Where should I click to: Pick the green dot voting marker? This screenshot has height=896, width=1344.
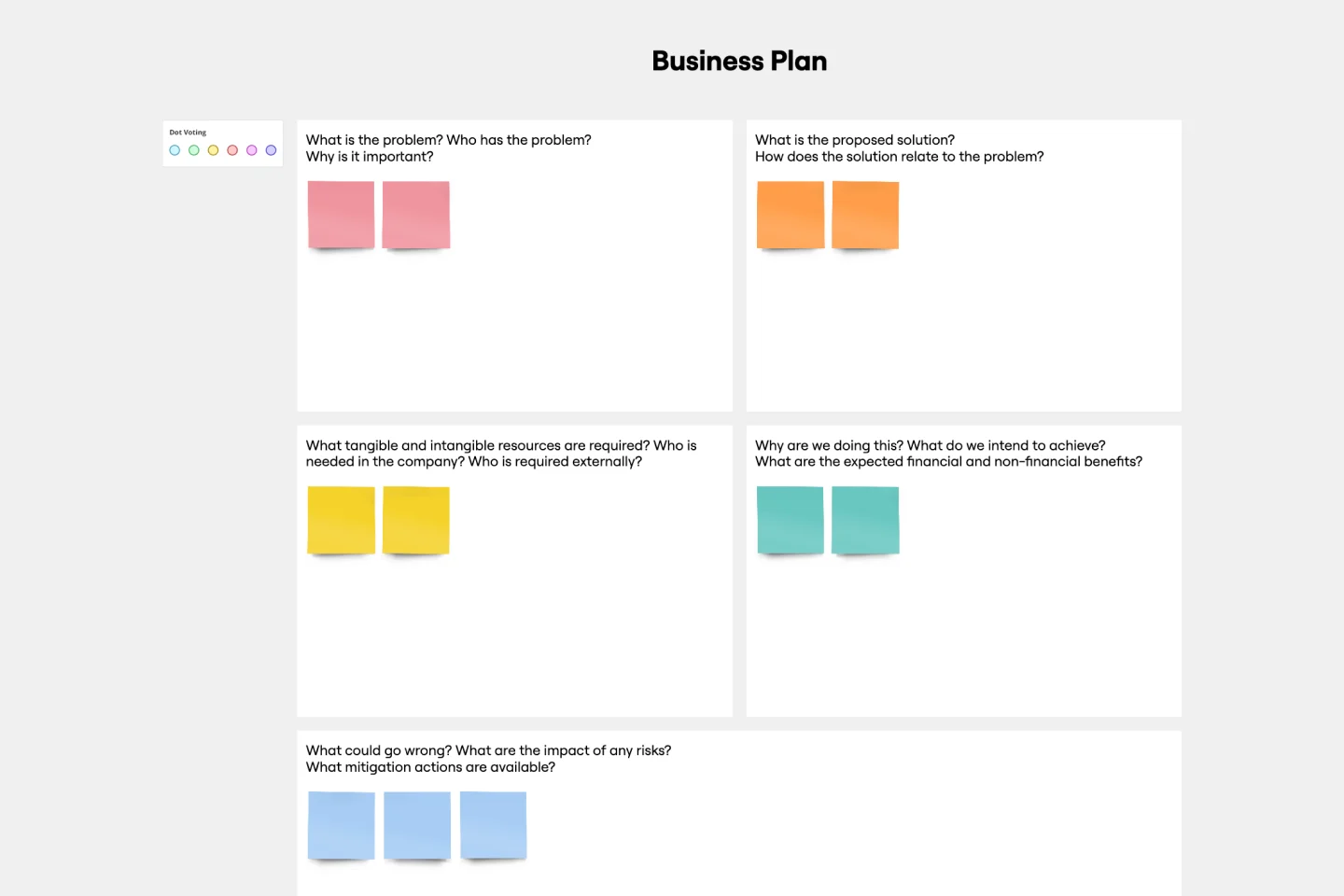pos(194,150)
